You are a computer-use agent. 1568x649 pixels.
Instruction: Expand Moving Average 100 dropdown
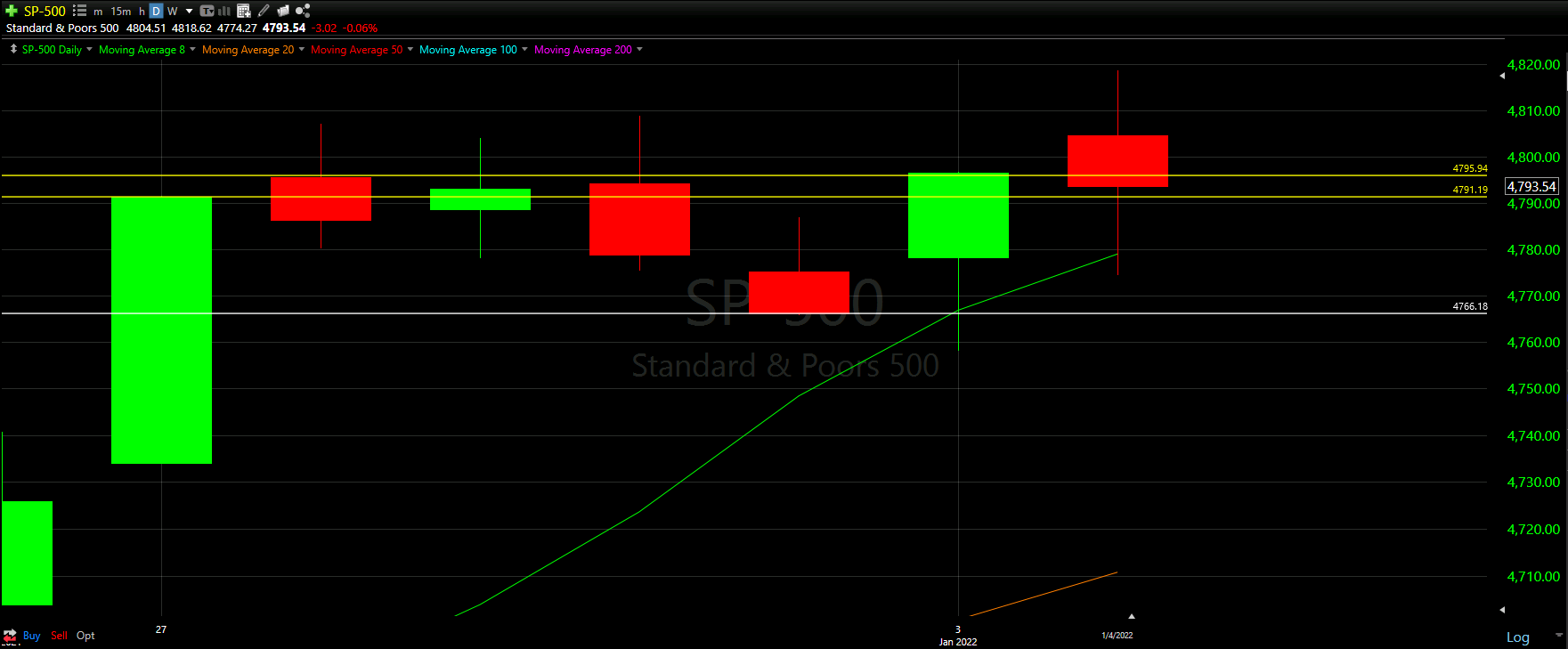tap(524, 50)
